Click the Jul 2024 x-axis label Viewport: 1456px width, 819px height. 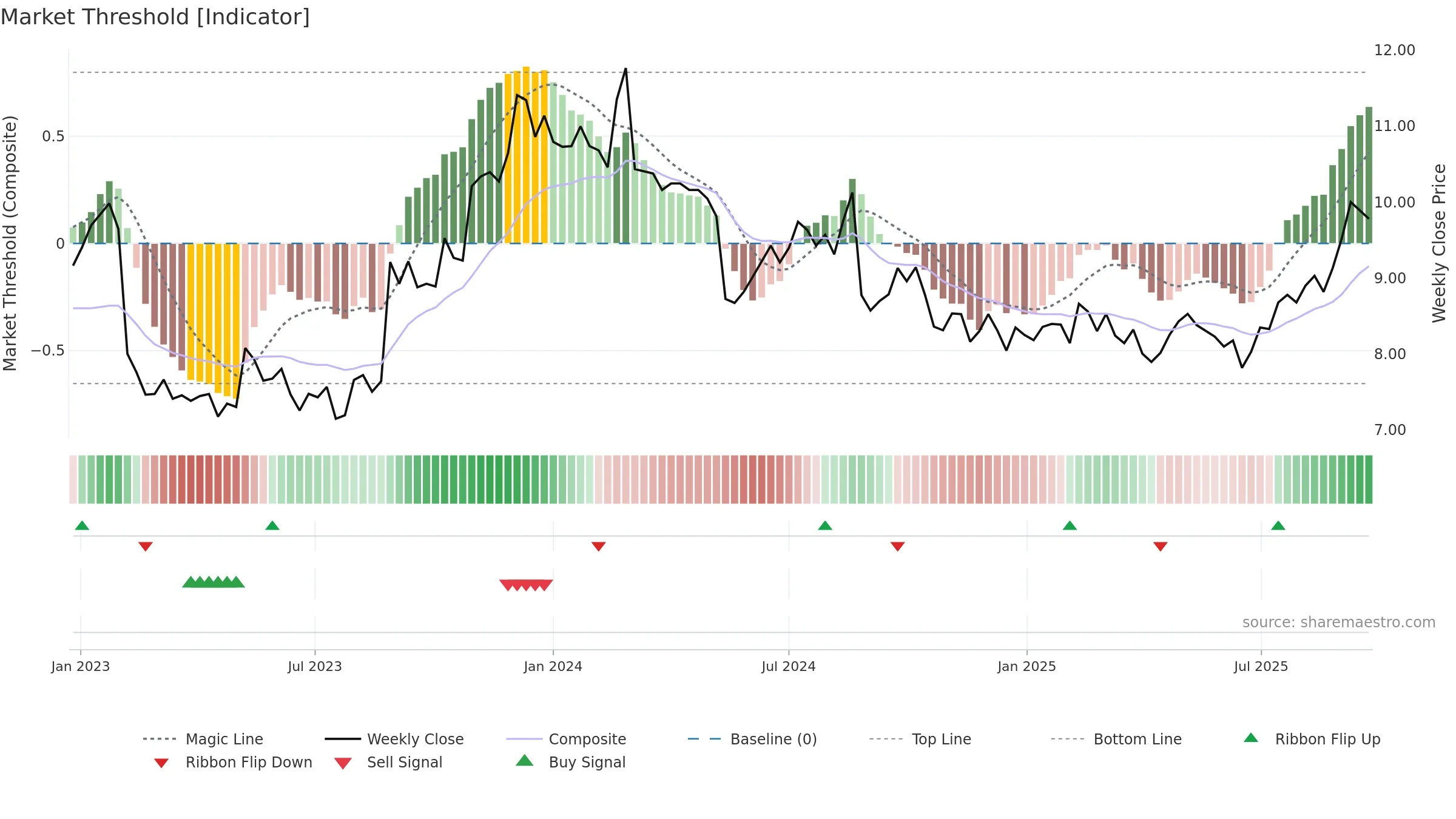coord(789,666)
